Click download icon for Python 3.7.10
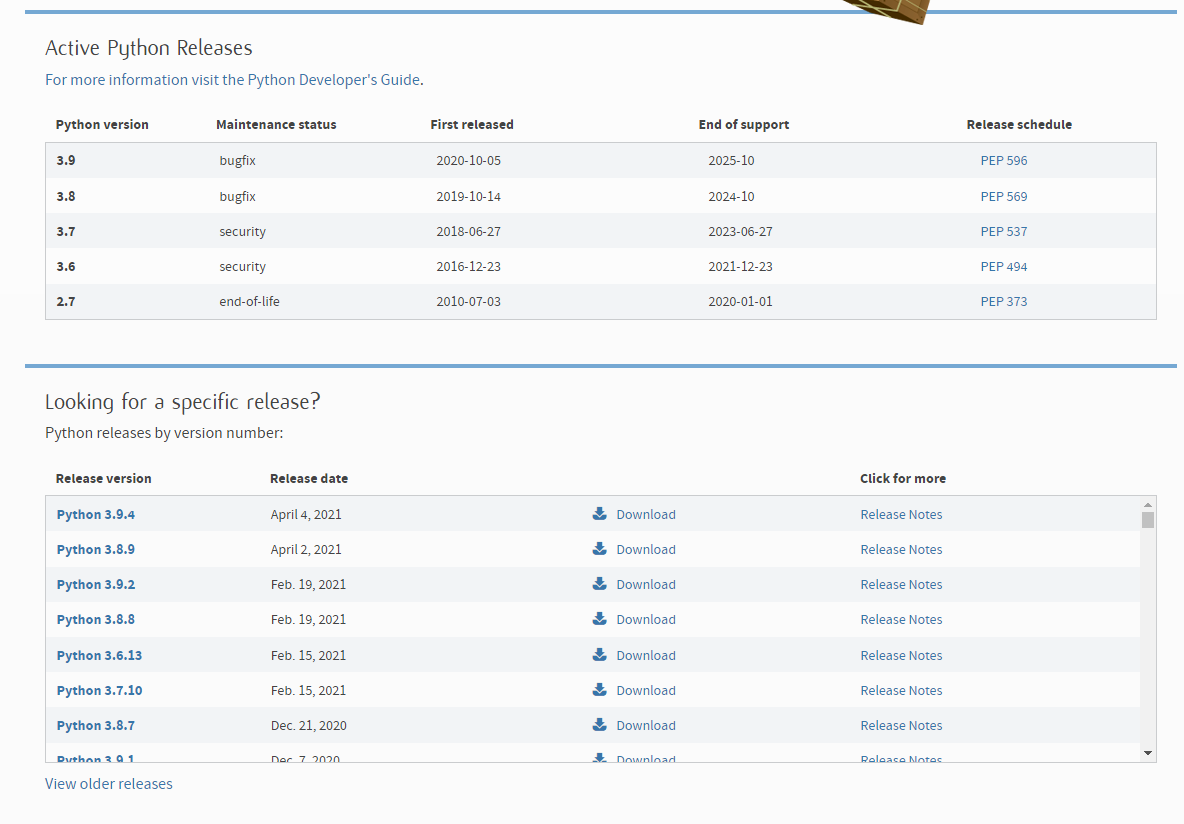The width and height of the screenshot is (1184, 824). click(x=600, y=690)
